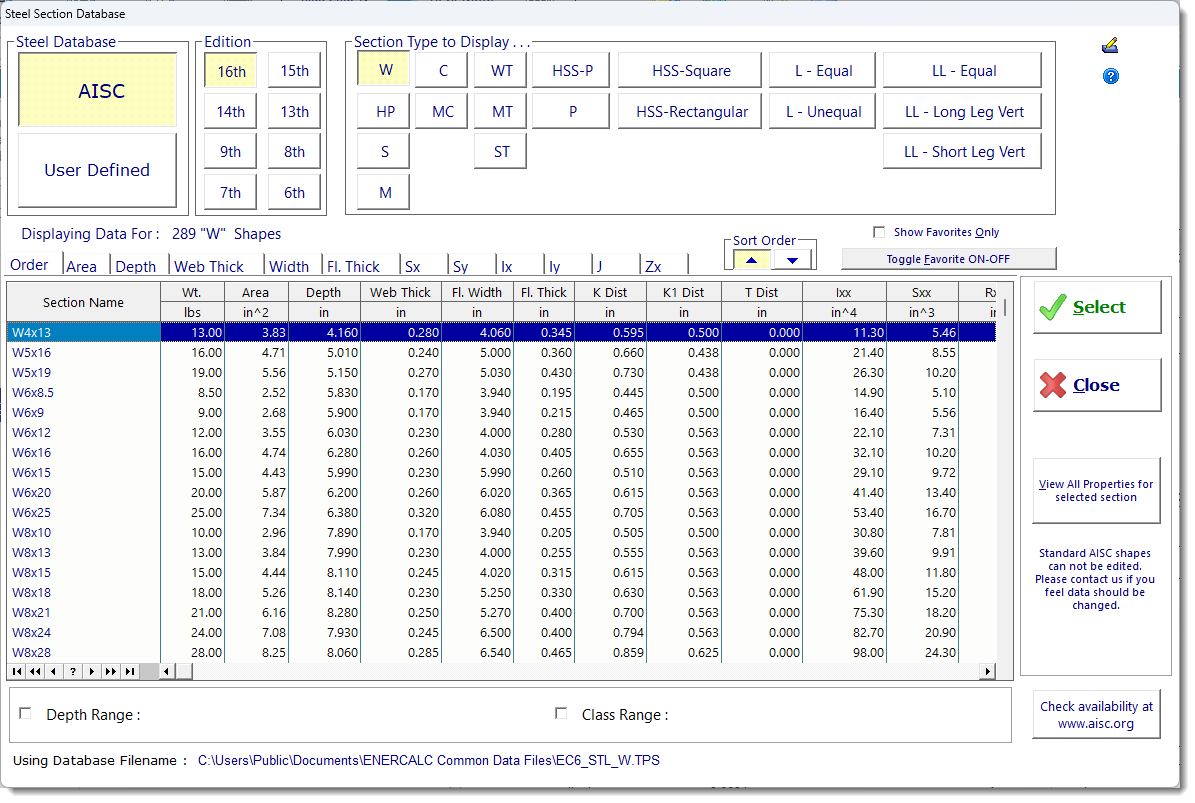Select User Defined database
This screenshot has height=803, width=1195.
(x=98, y=170)
